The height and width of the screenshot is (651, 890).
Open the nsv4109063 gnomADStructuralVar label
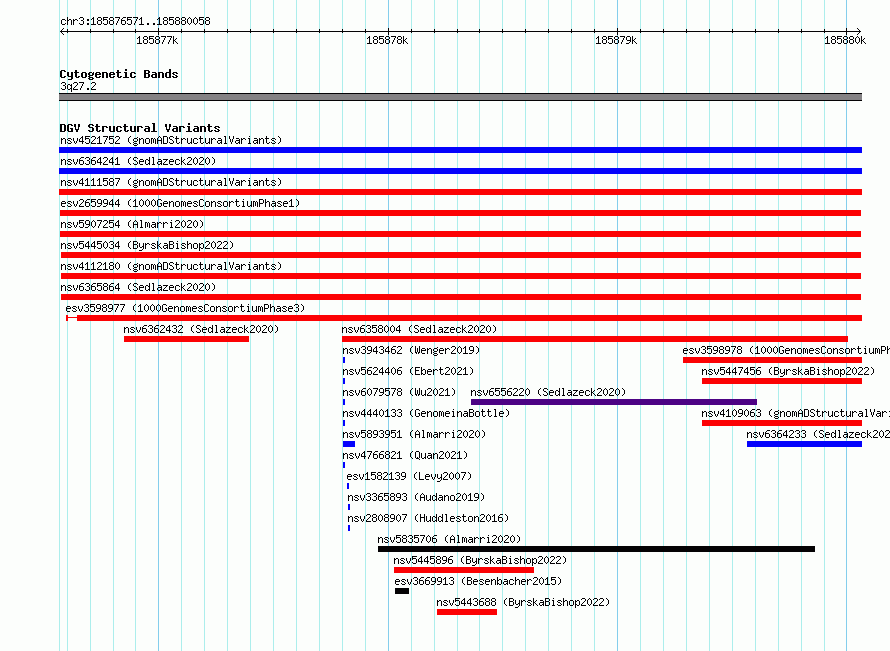(x=795, y=413)
